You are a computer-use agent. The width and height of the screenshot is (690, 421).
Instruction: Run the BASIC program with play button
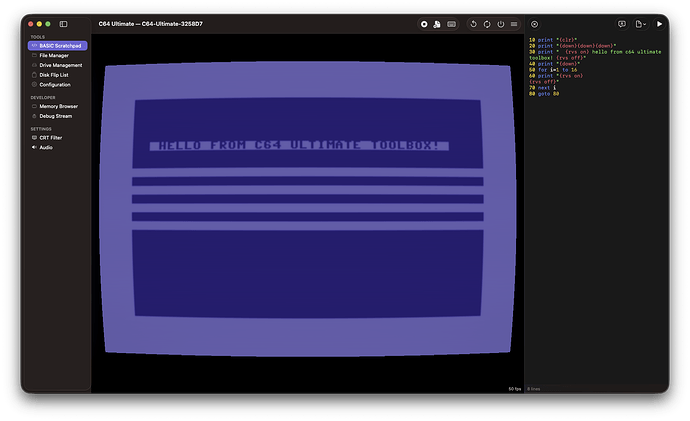pos(659,24)
